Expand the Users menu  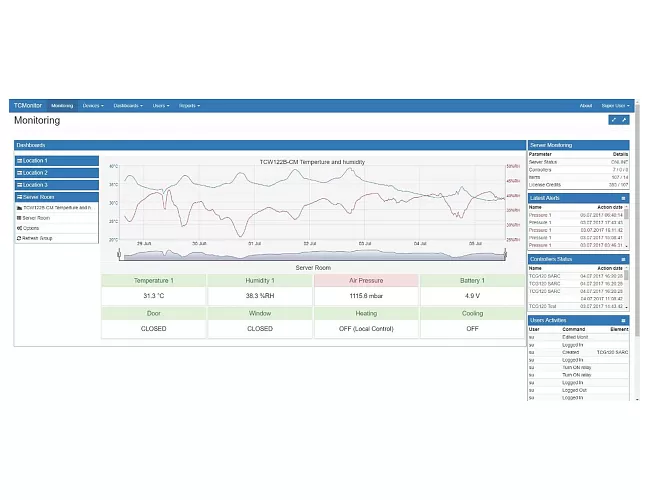160,105
